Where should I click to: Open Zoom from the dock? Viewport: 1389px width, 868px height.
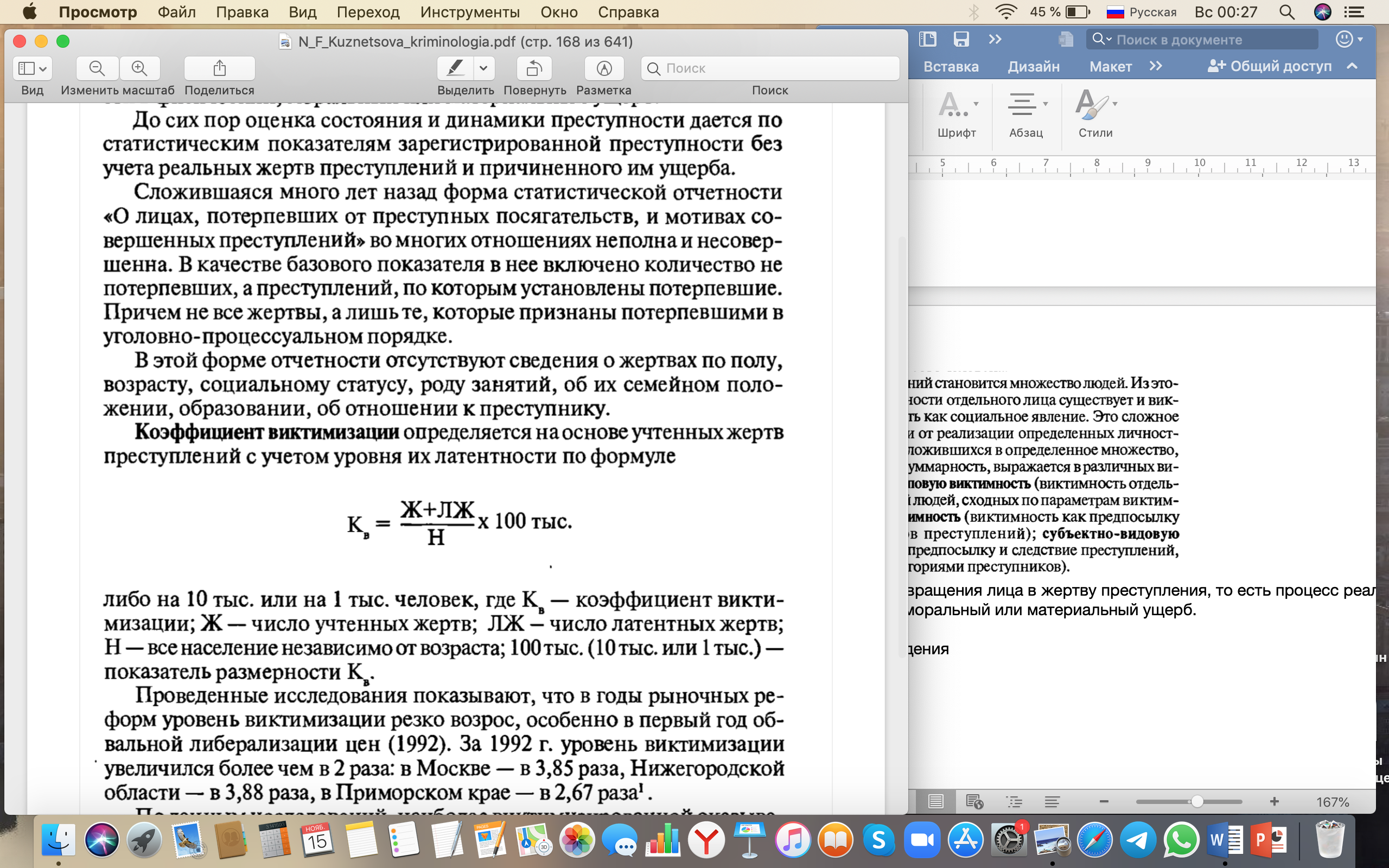coord(922,840)
